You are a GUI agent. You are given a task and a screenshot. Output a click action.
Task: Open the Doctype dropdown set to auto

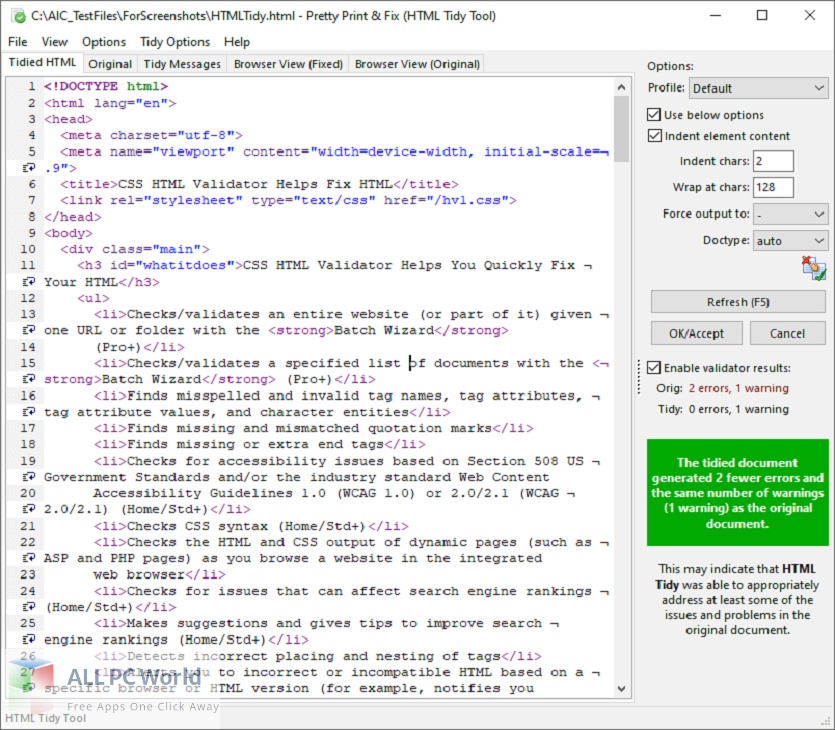pos(790,239)
